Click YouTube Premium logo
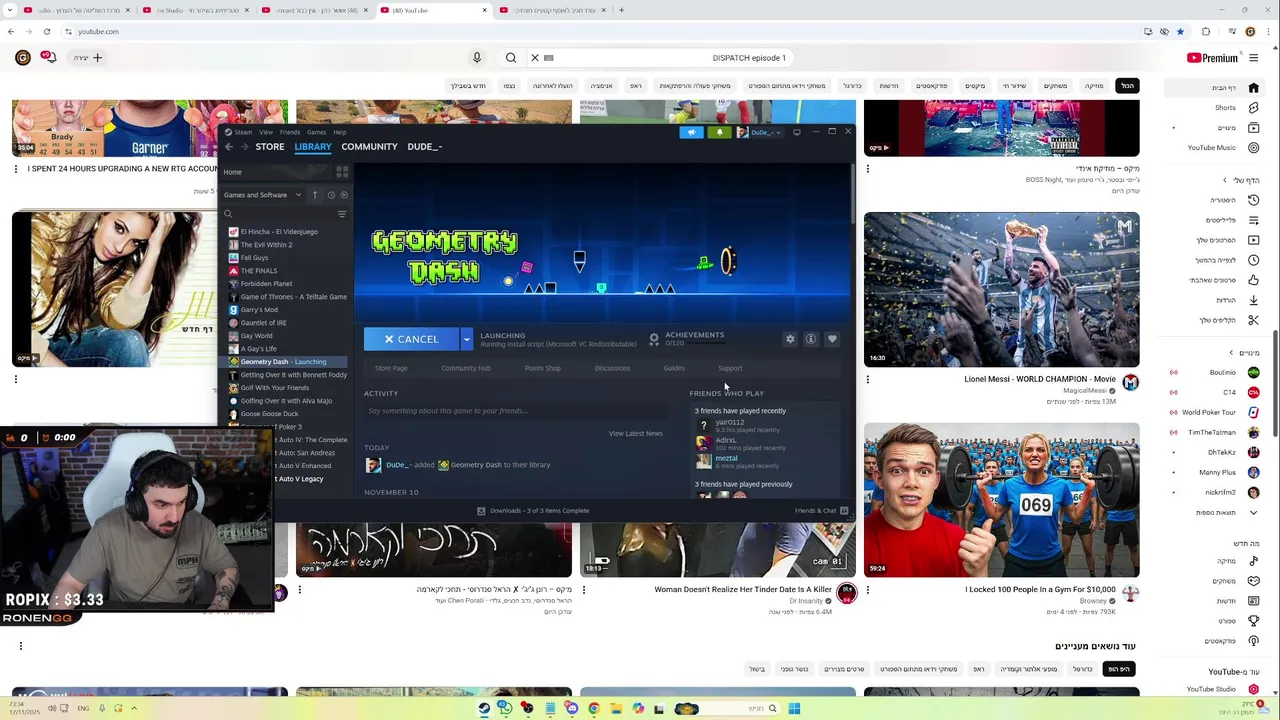This screenshot has height=720, width=1280. click(1212, 58)
